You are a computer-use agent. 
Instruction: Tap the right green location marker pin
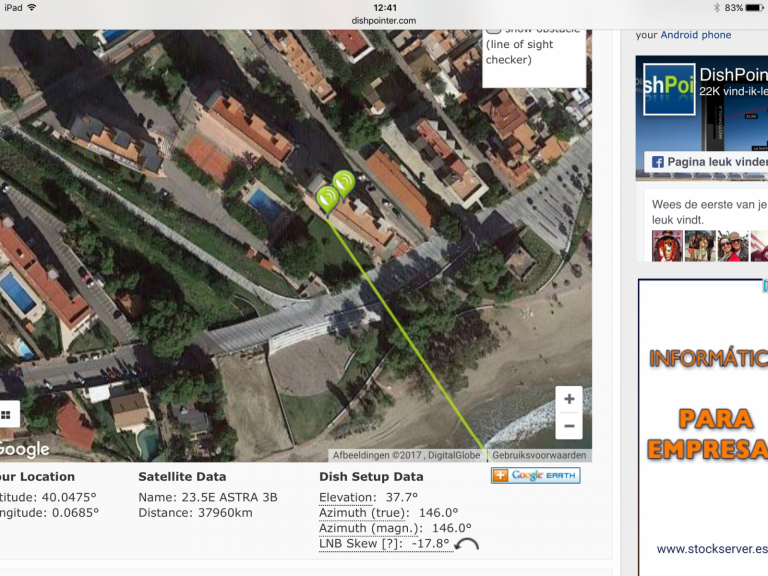(x=344, y=183)
